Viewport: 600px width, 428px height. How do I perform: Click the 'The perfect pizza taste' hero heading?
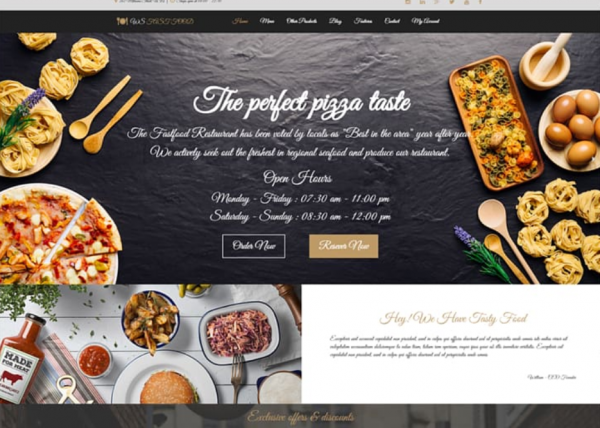tap(302, 103)
